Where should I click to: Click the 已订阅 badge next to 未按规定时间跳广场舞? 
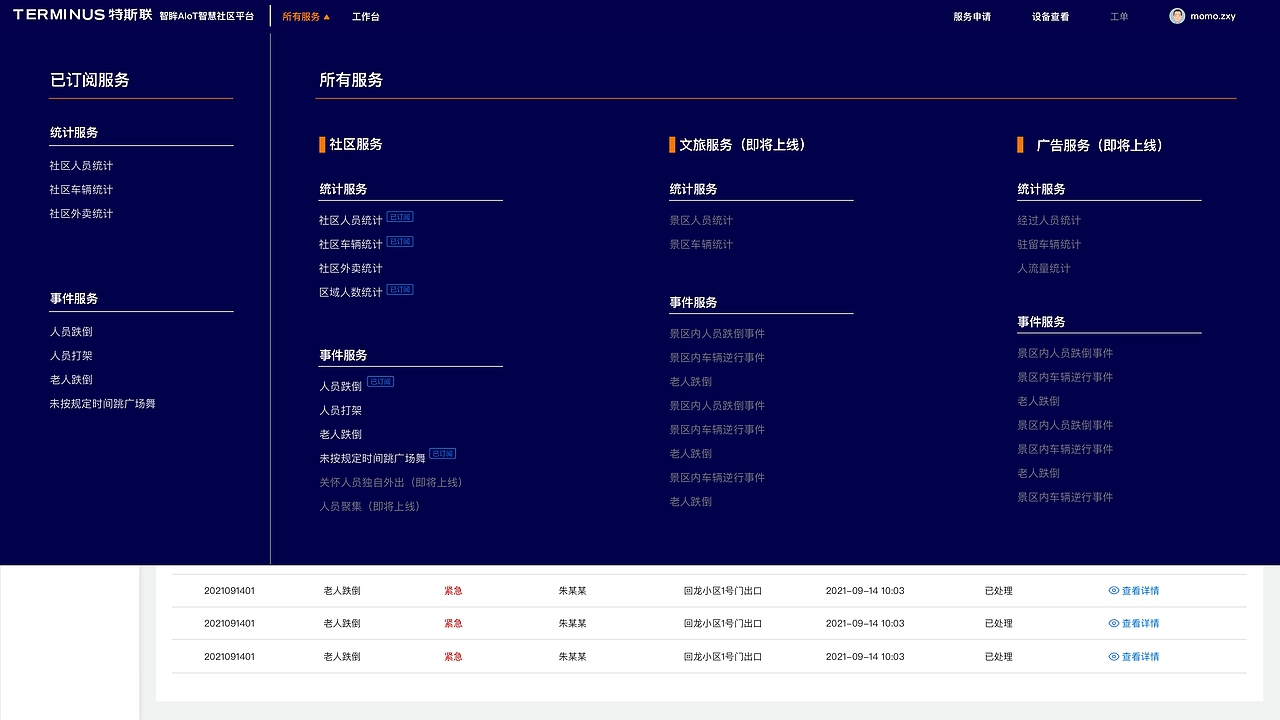click(x=443, y=453)
